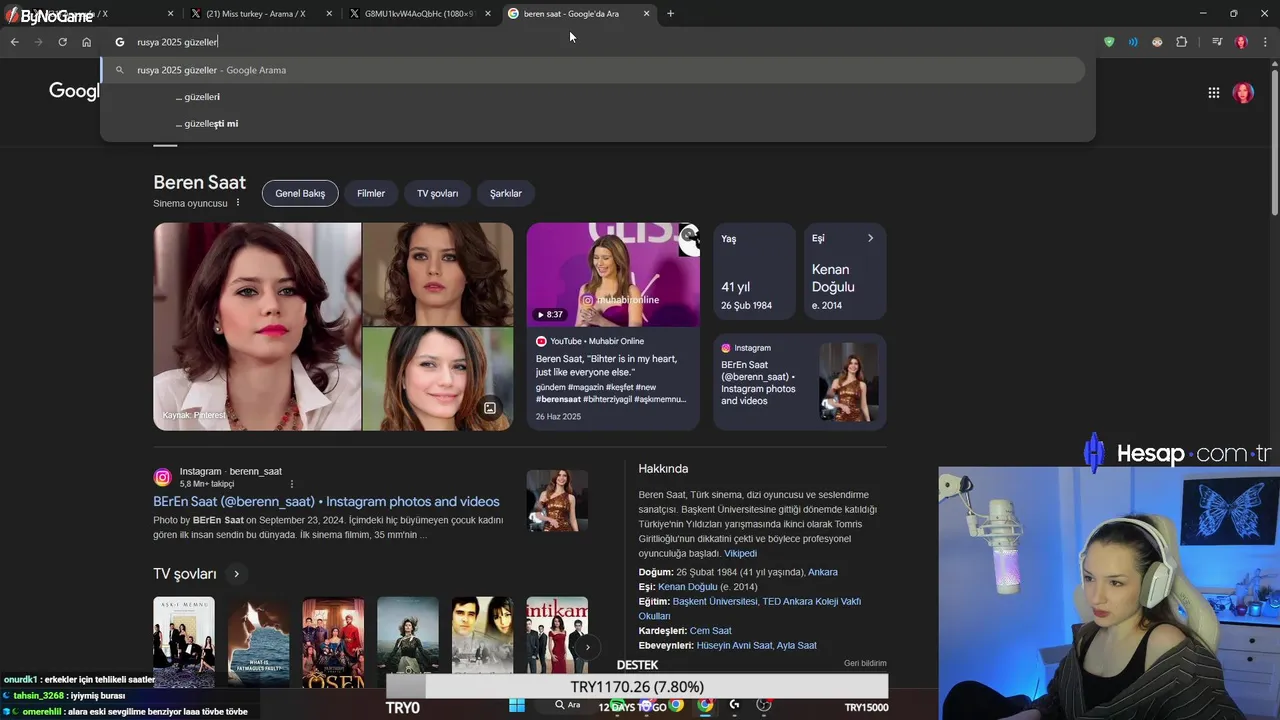Screen dimensions: 1280x720
Task: Open the Google apps grid icon
Action: tap(1214, 93)
